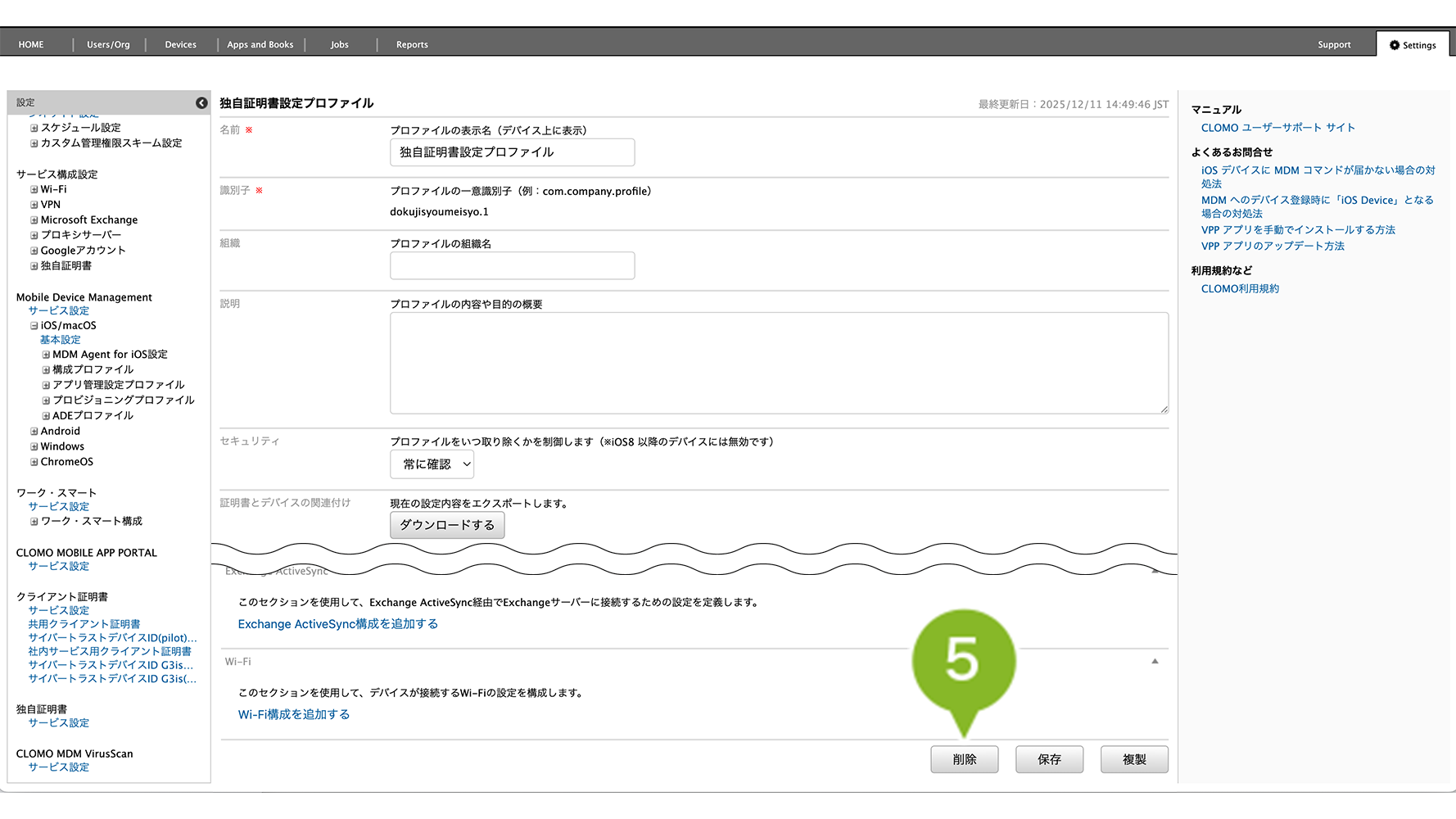Open the 常に確認 security dropdown
This screenshot has width=1456, height=819.
432,464
